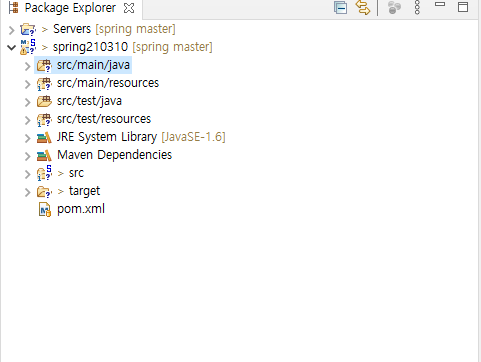The image size is (481, 362).
Task: Select src/main/resources tree item
Action: (x=108, y=83)
